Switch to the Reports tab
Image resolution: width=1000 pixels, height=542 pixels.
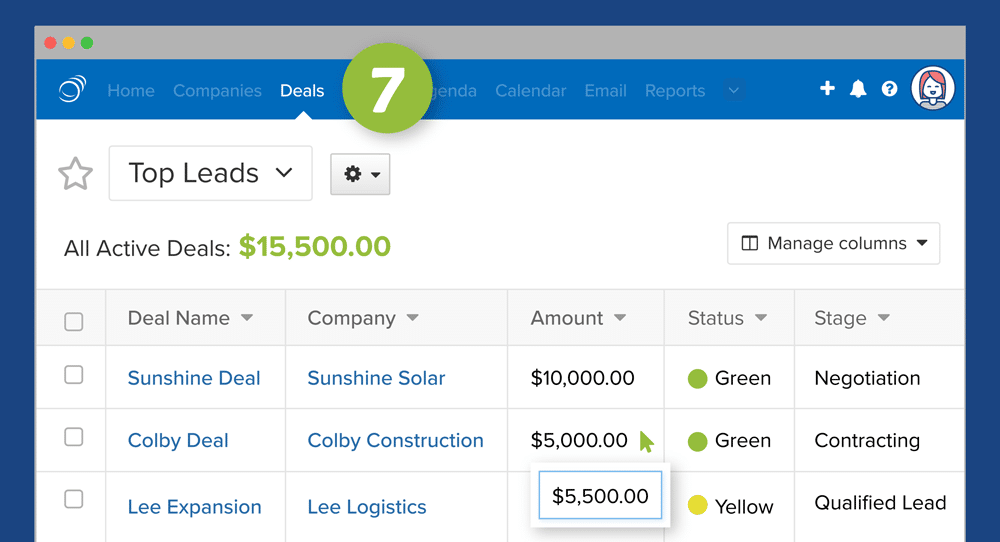tap(675, 91)
